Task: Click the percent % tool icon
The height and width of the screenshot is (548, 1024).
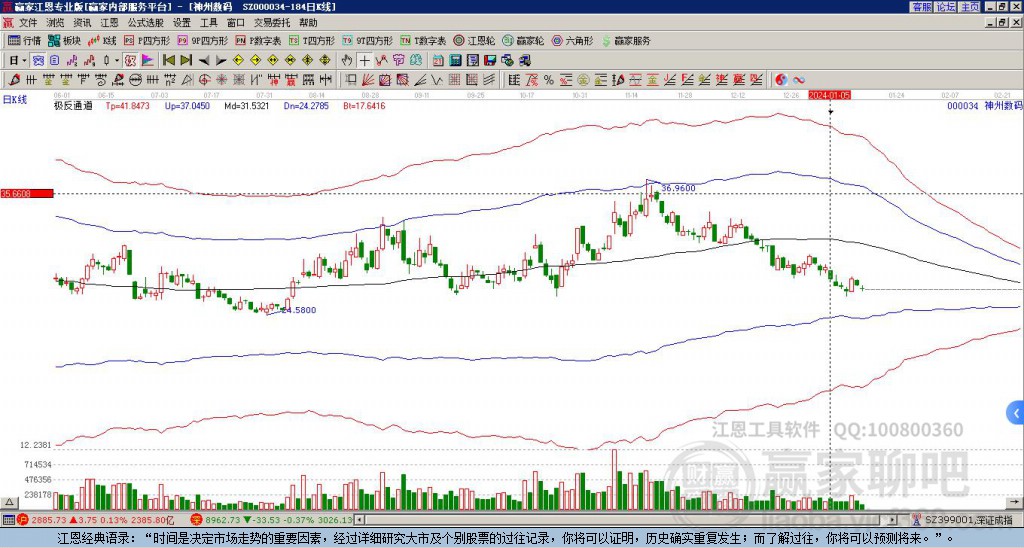Action: pyautogui.click(x=549, y=80)
